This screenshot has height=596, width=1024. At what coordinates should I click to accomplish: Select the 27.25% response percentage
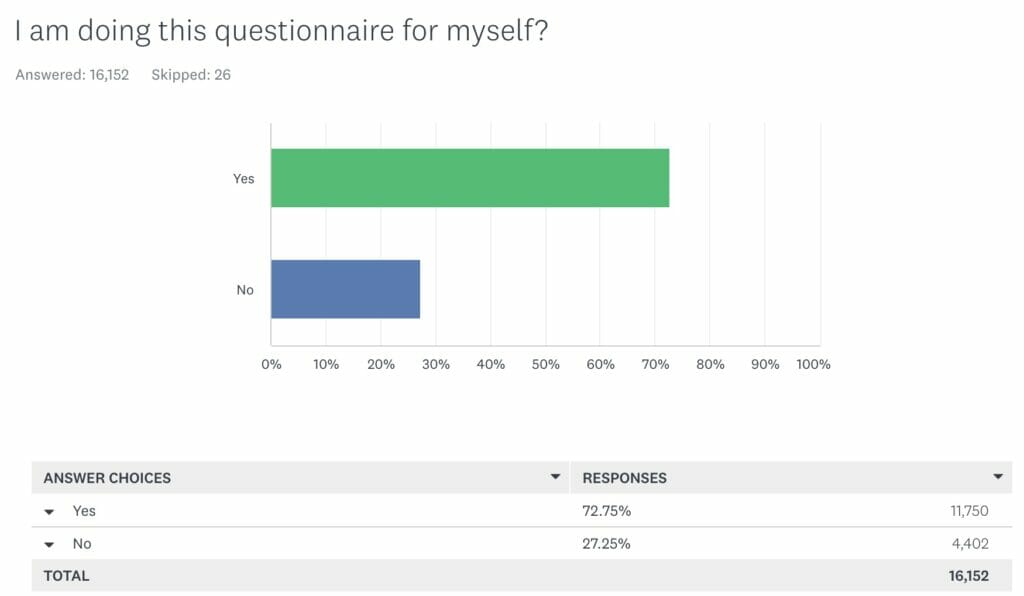(x=606, y=544)
